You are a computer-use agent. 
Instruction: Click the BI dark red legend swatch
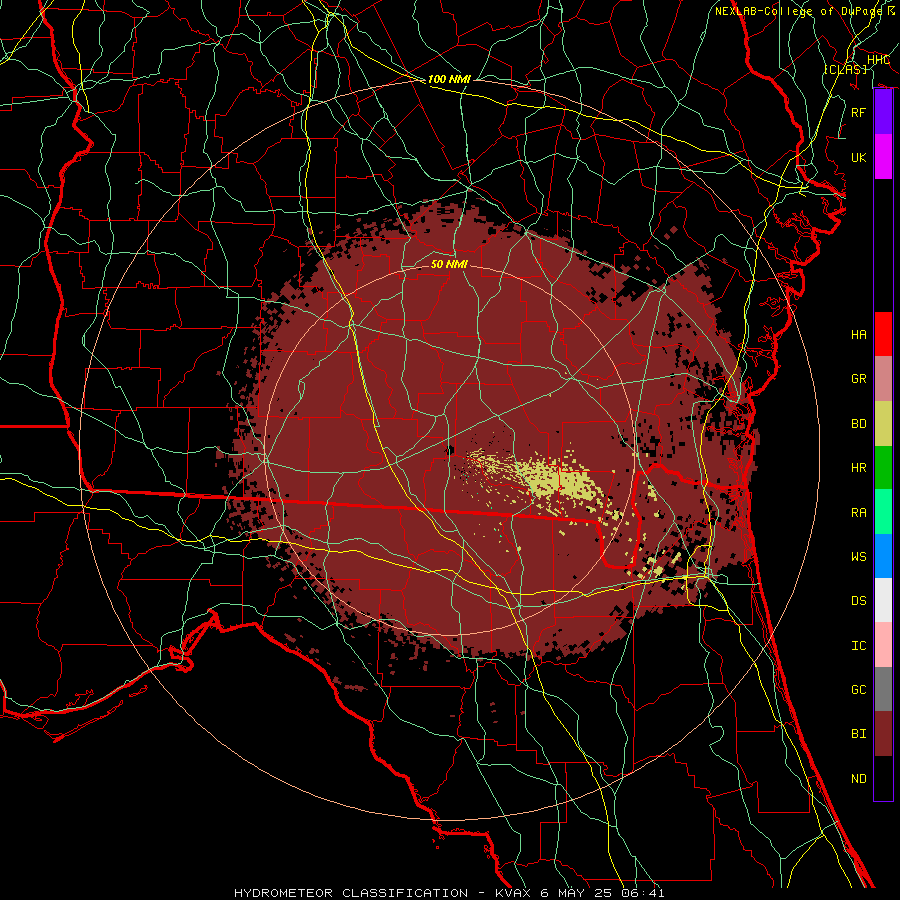(883, 734)
